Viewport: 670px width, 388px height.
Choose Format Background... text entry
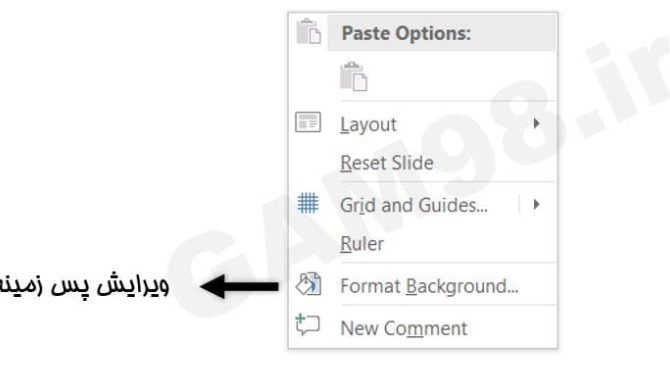click(429, 286)
